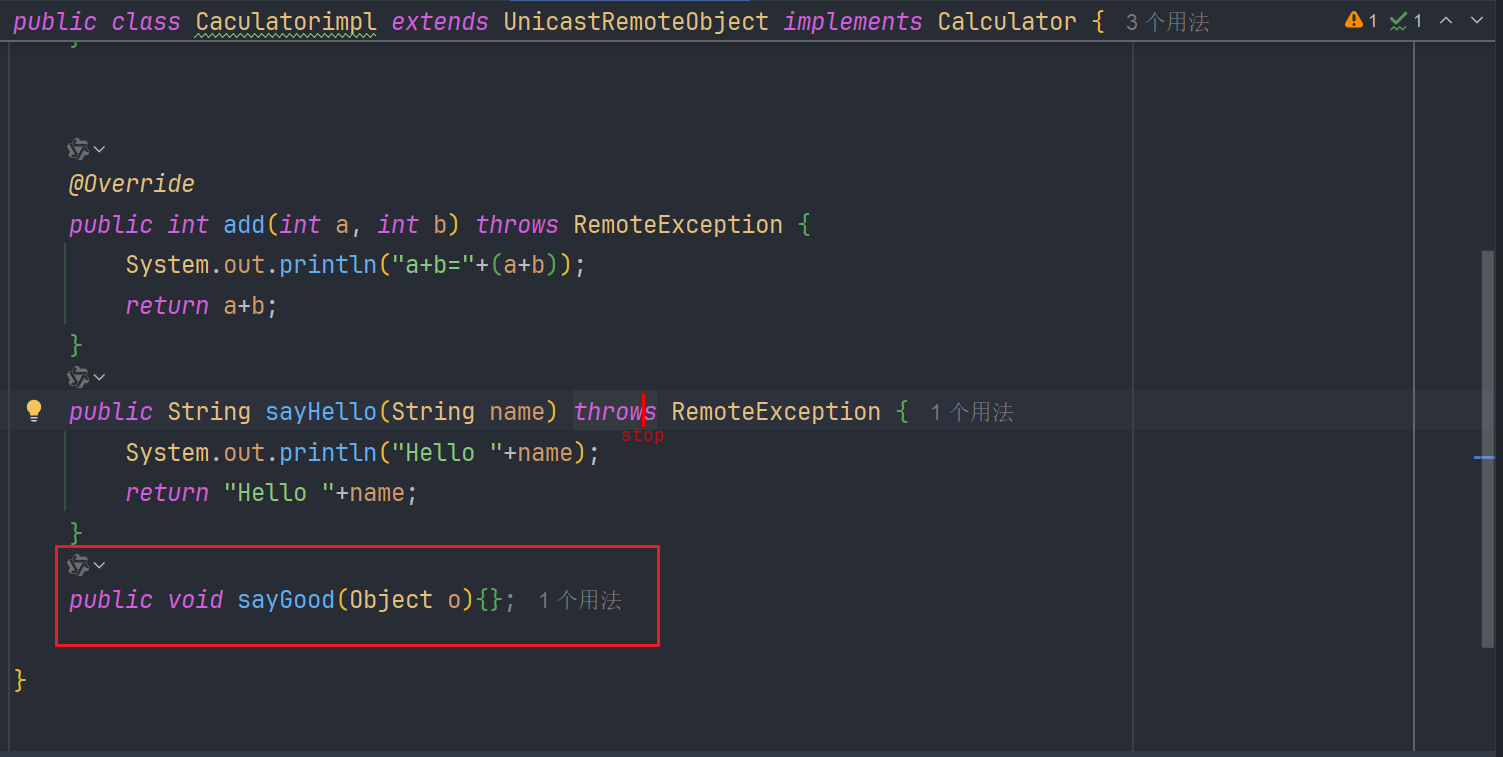1503x757 pixels.
Task: Click the blue marker on the error stripe
Action: tap(1484, 457)
